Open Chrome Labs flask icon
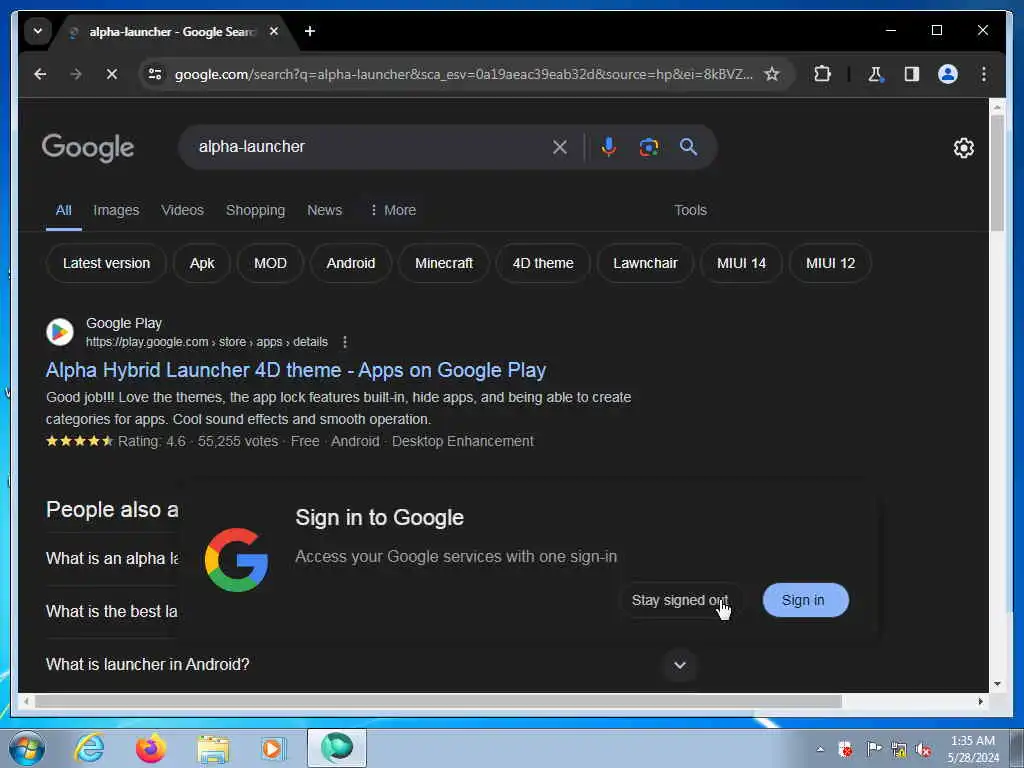The image size is (1024, 768). pyautogui.click(x=876, y=74)
